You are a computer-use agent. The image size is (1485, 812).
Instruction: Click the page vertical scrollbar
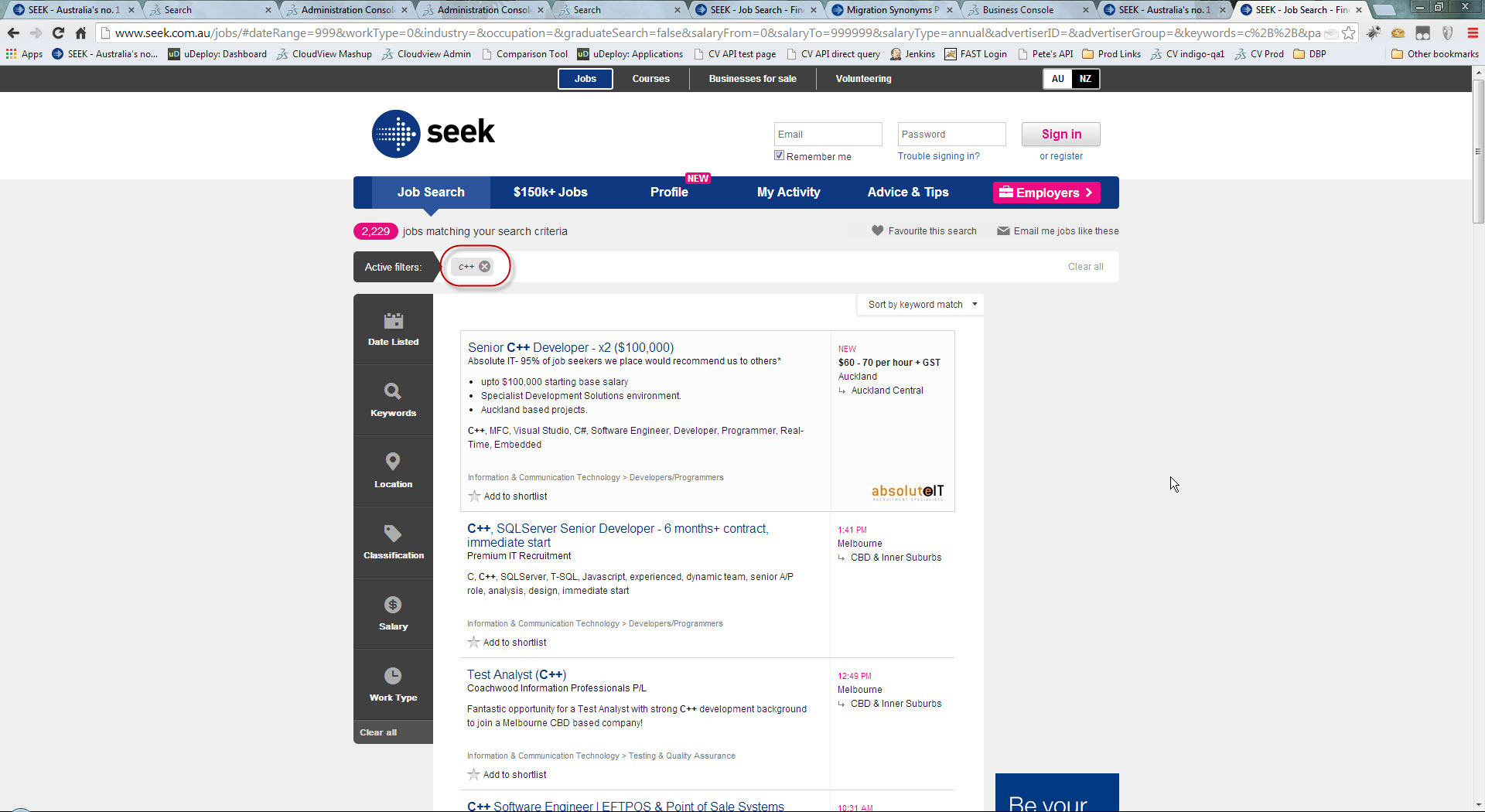[x=1478, y=151]
